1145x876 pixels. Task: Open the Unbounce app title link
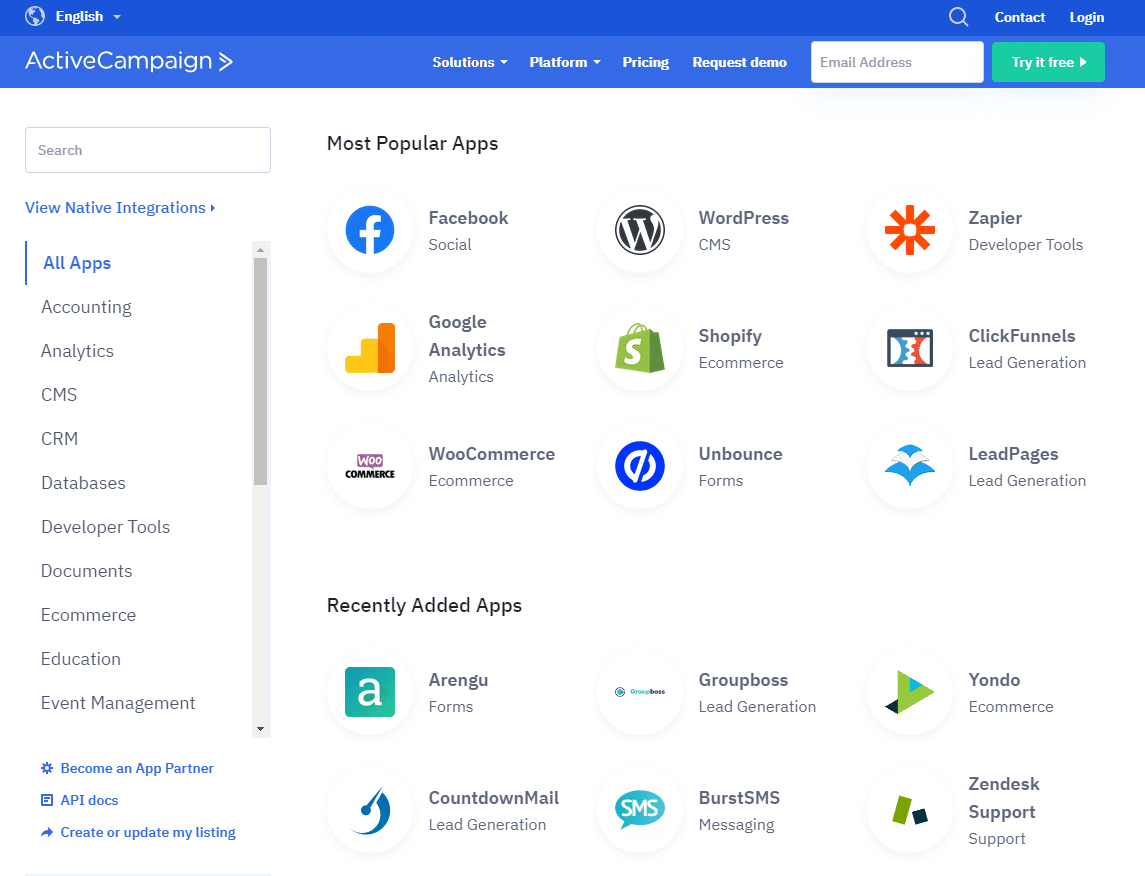tap(740, 454)
